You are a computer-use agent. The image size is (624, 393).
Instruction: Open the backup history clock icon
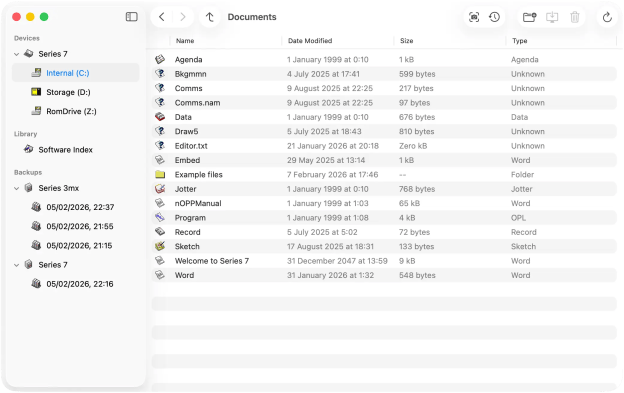point(494,17)
